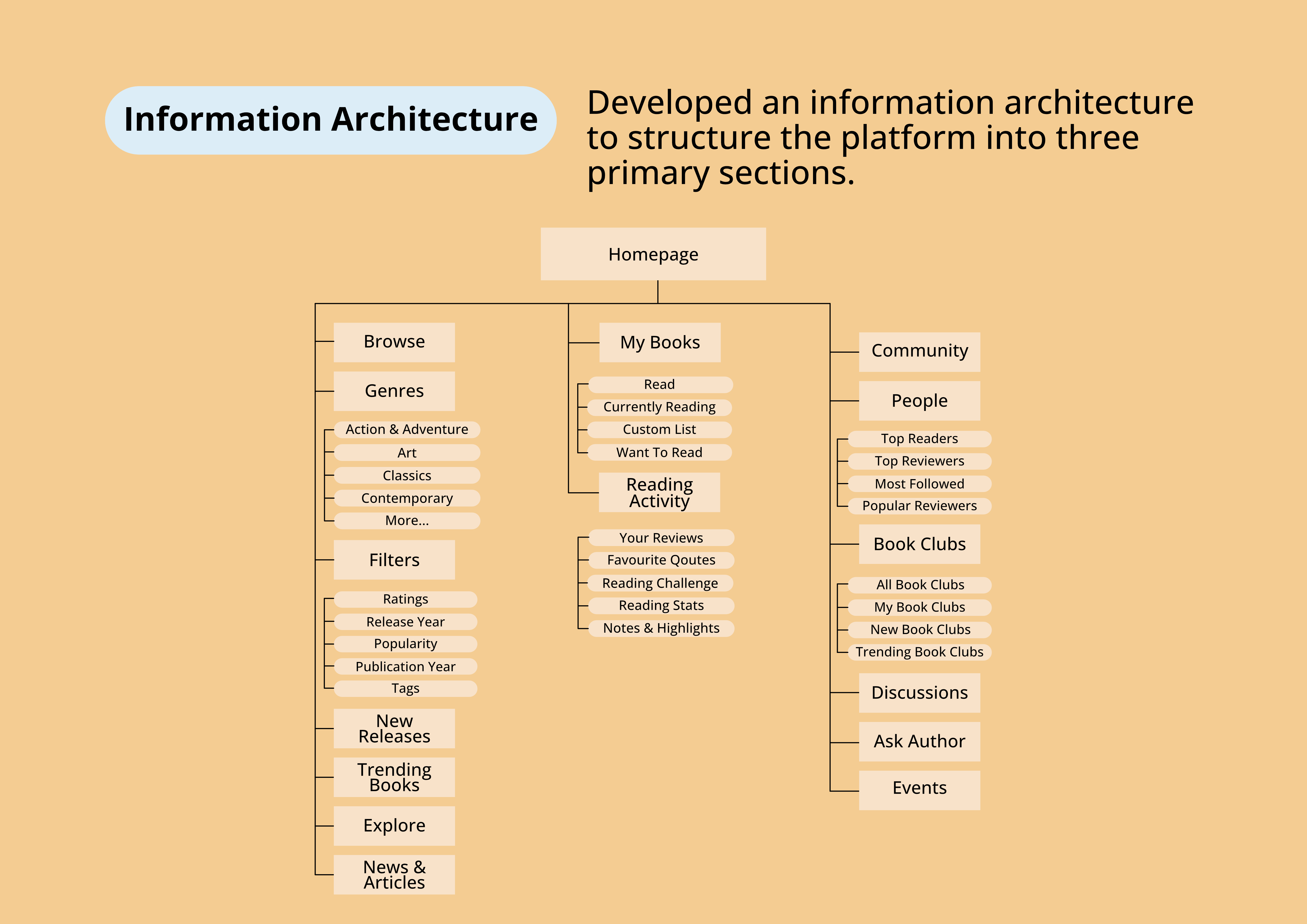Click the Information Architecture title badge
1307x924 pixels.
[x=331, y=120]
